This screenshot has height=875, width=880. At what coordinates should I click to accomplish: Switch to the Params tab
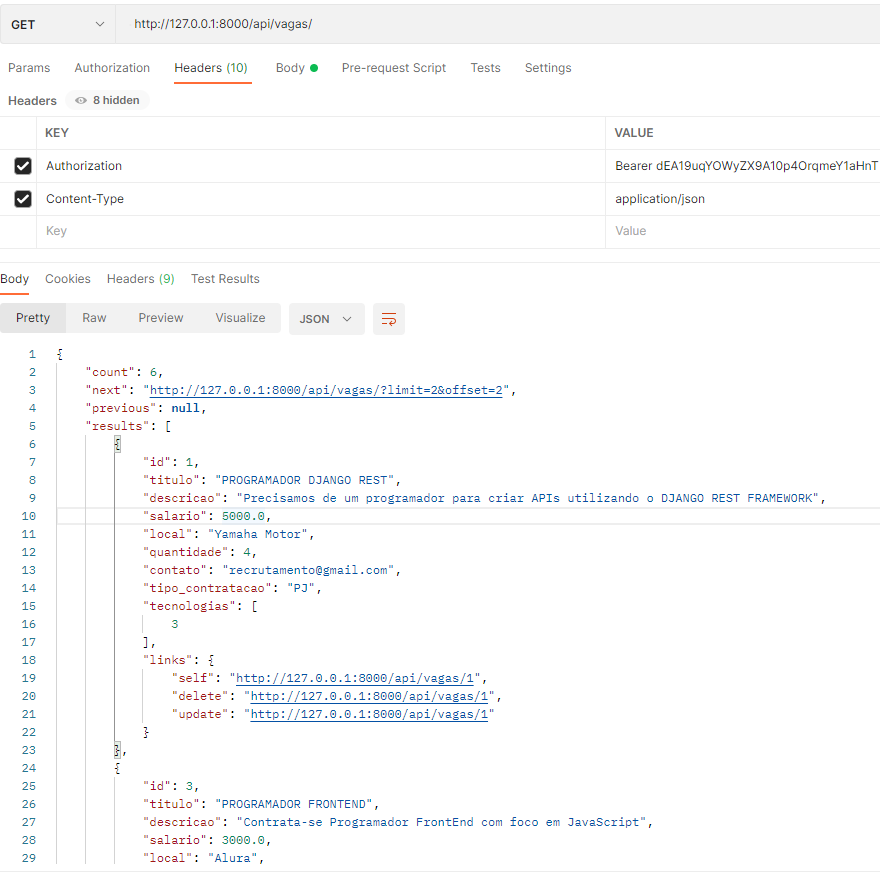point(29,68)
